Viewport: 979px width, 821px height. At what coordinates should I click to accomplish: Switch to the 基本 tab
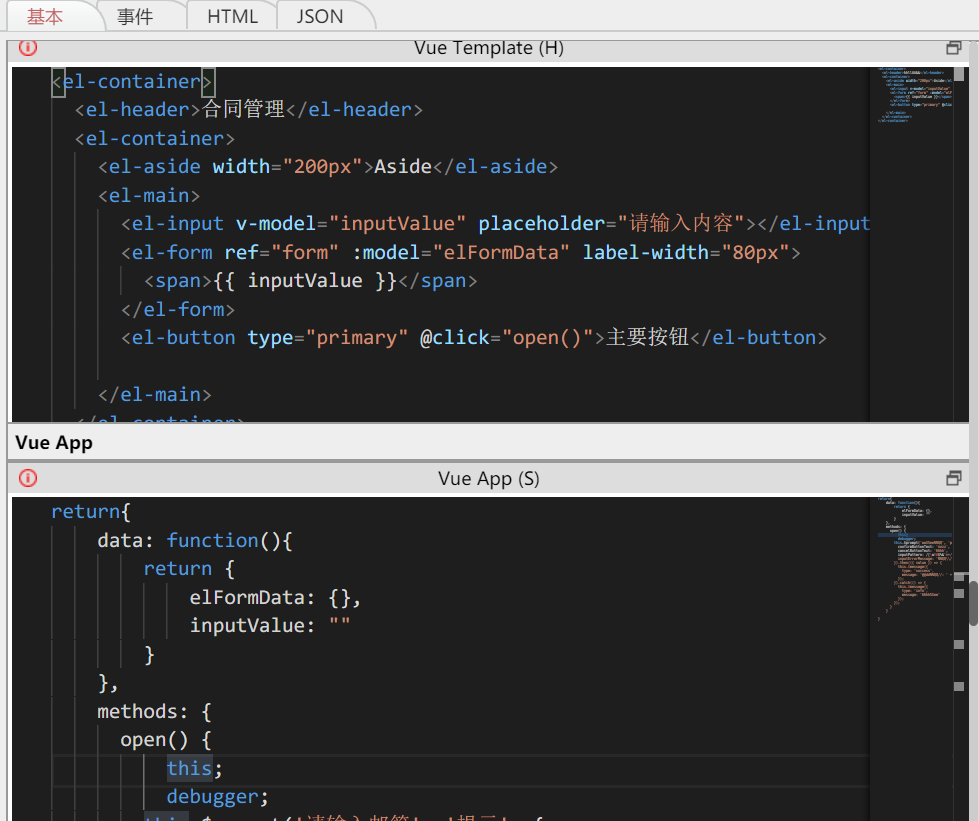pos(45,16)
